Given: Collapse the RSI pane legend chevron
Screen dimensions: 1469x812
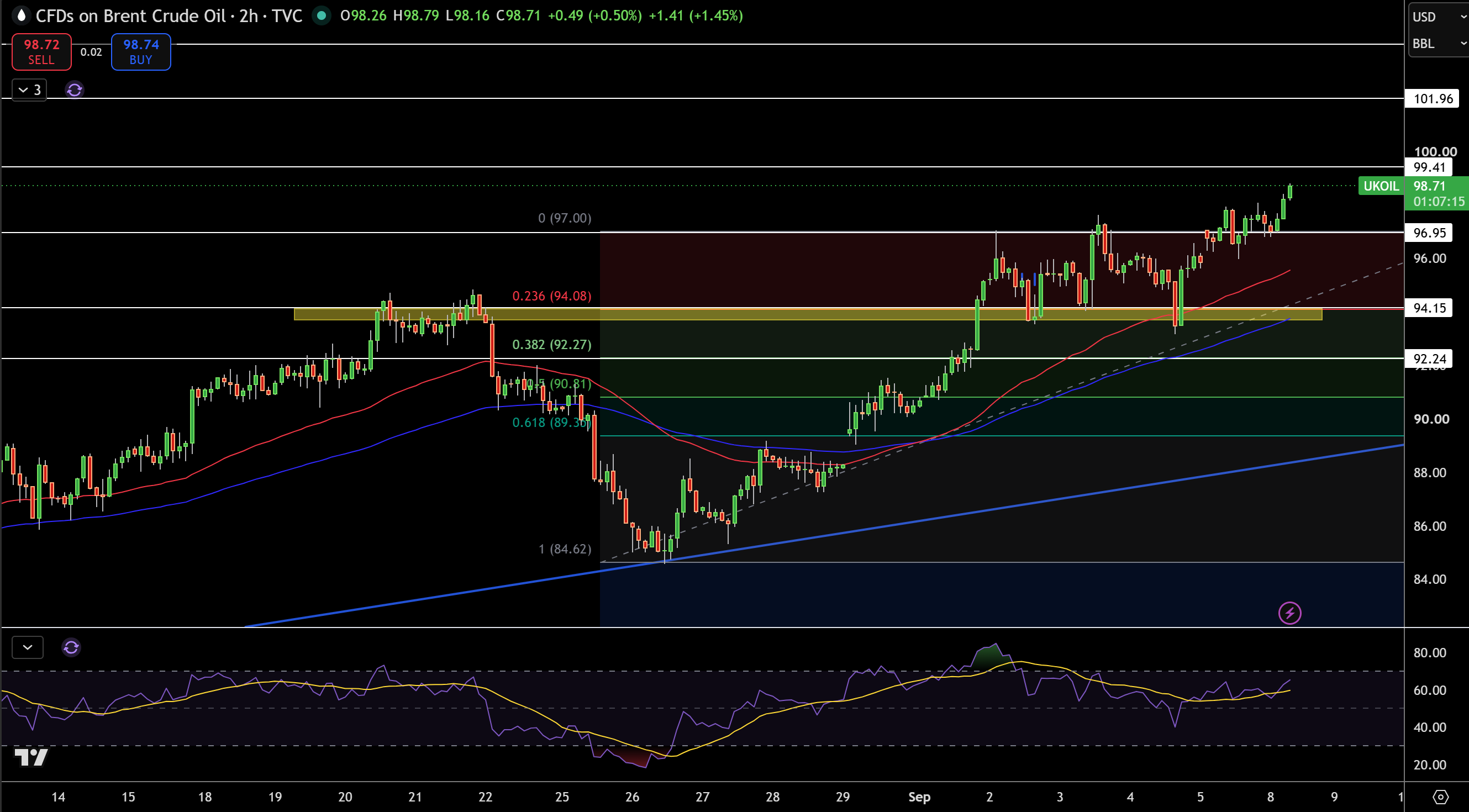Looking at the screenshot, I should pos(28,647).
